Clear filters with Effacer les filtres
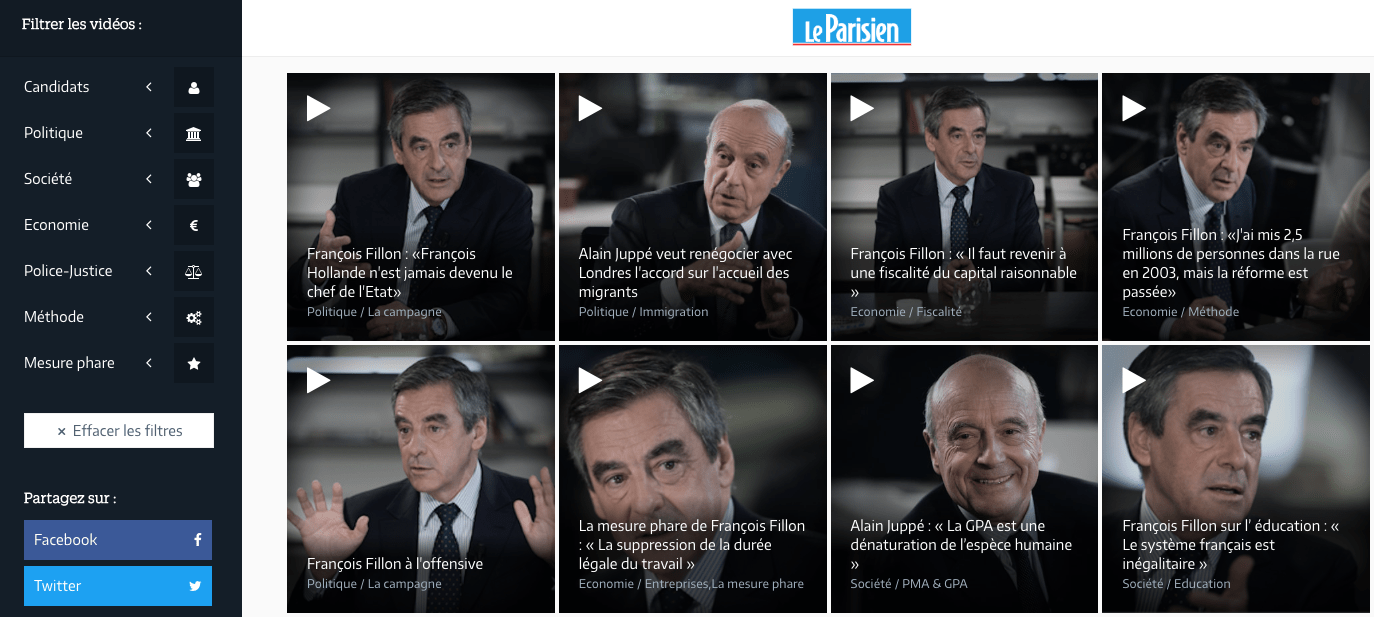 [119, 431]
